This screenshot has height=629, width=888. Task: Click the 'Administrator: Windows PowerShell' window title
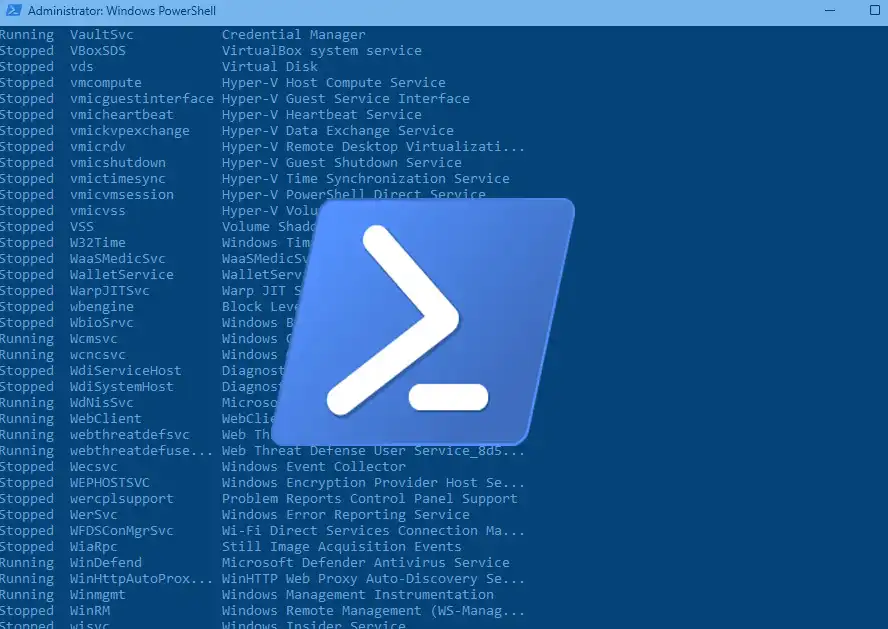pos(122,11)
